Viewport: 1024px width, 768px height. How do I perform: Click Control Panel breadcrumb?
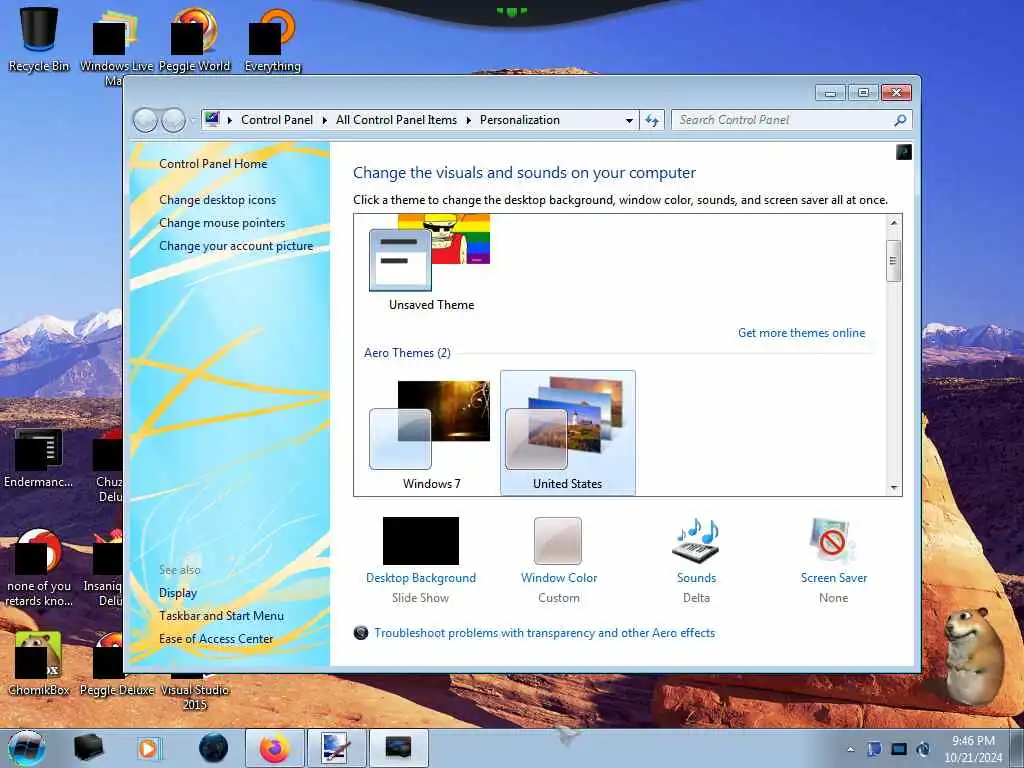[277, 120]
